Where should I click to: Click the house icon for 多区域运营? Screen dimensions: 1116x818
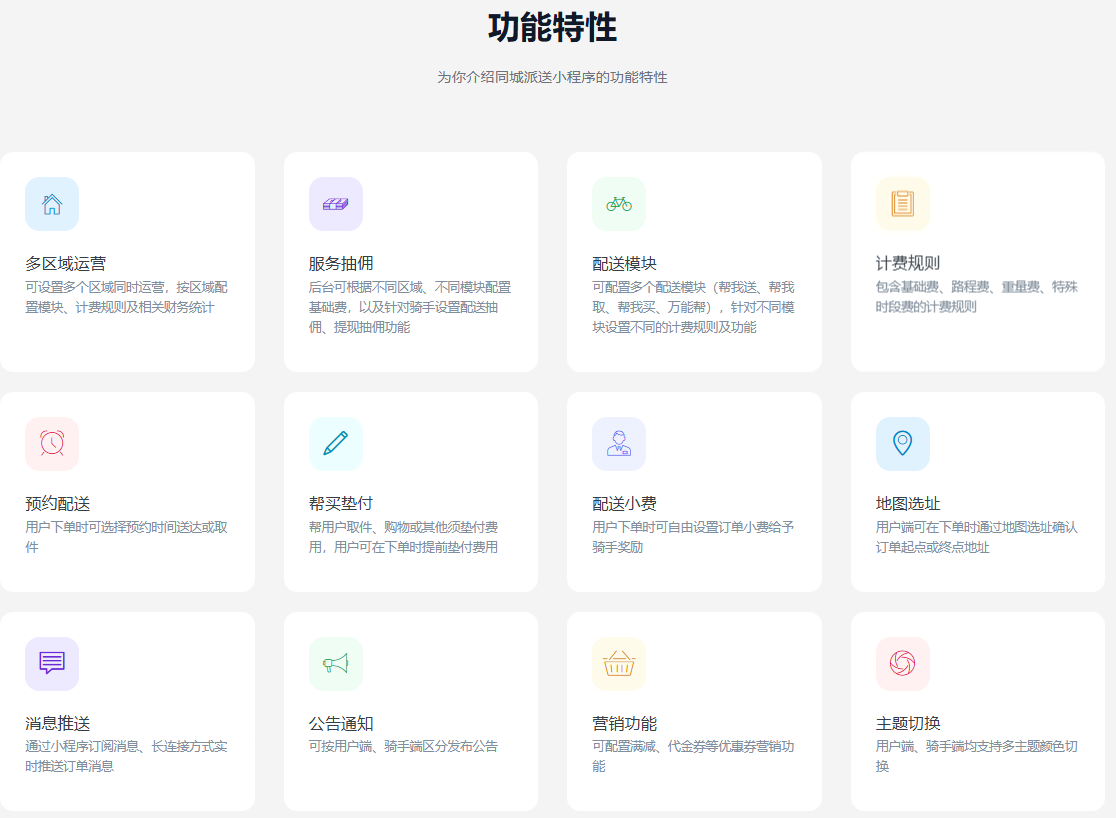point(52,204)
